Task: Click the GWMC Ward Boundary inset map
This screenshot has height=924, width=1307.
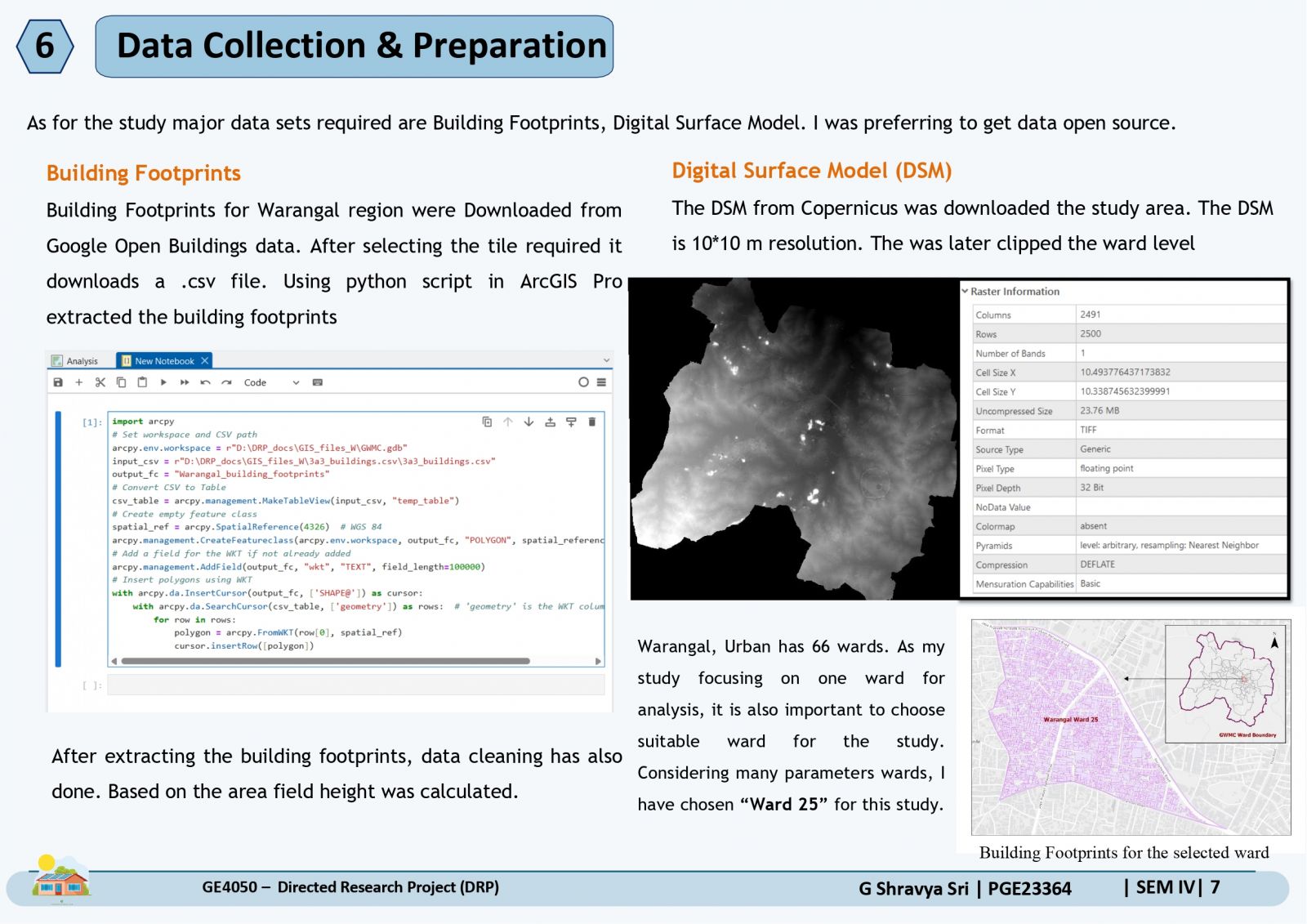Action: (1225, 684)
